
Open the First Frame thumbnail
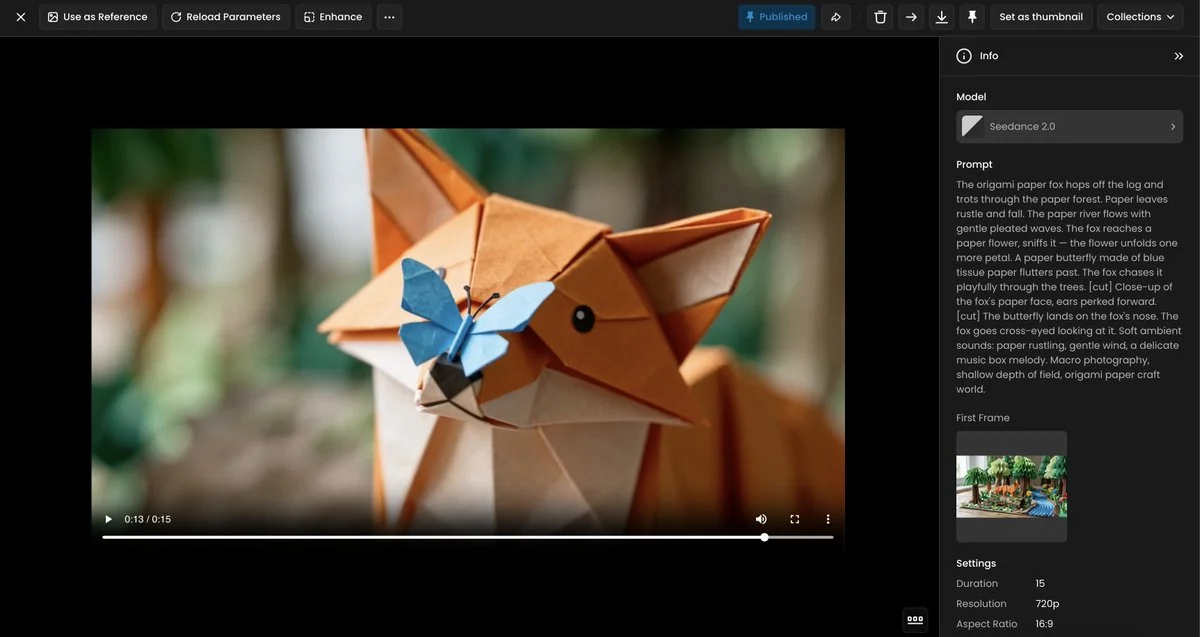click(x=1011, y=486)
